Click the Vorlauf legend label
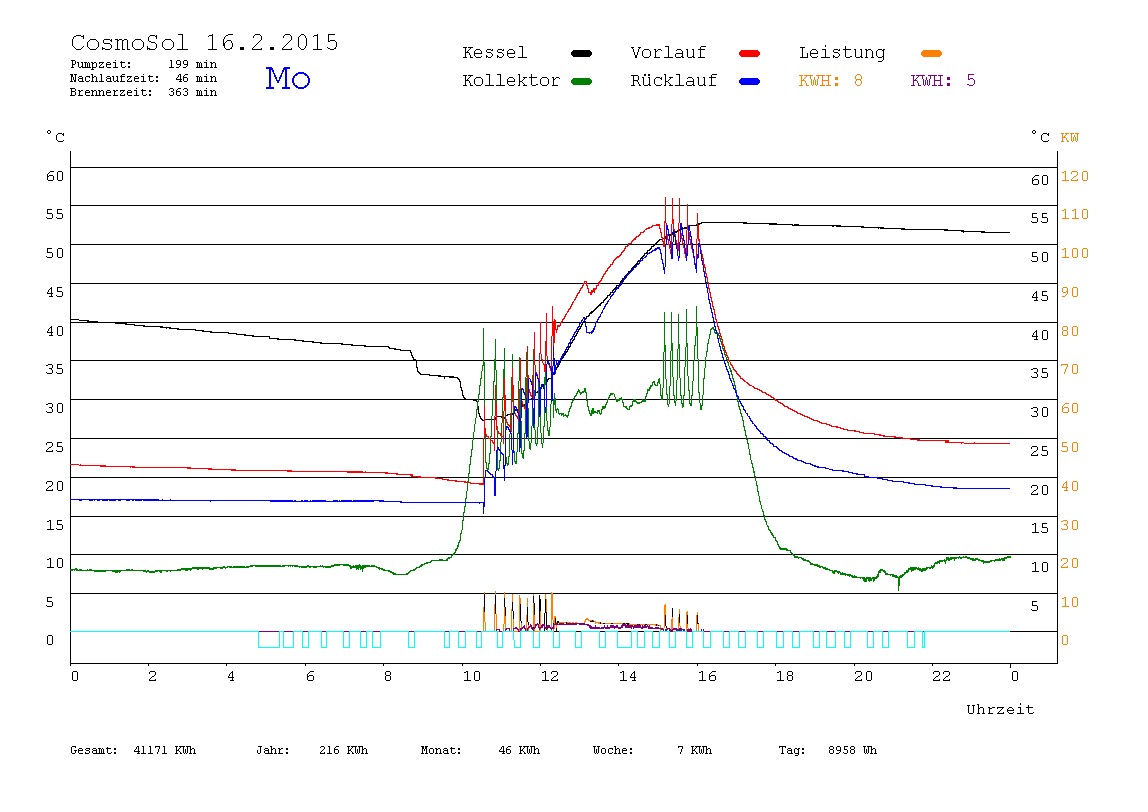This screenshot has width=1148, height=812. [668, 53]
